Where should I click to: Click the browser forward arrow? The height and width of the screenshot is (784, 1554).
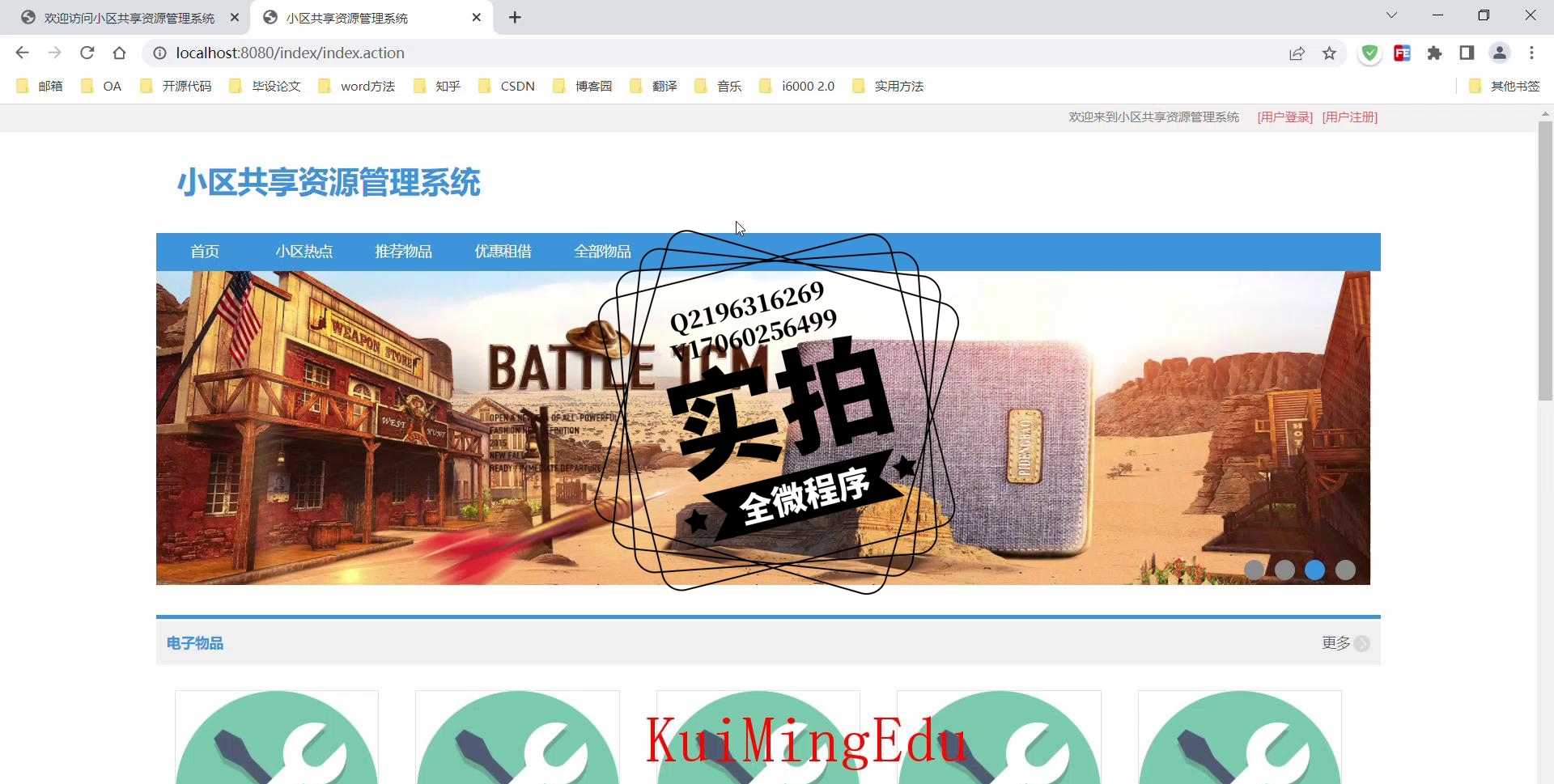[x=54, y=53]
